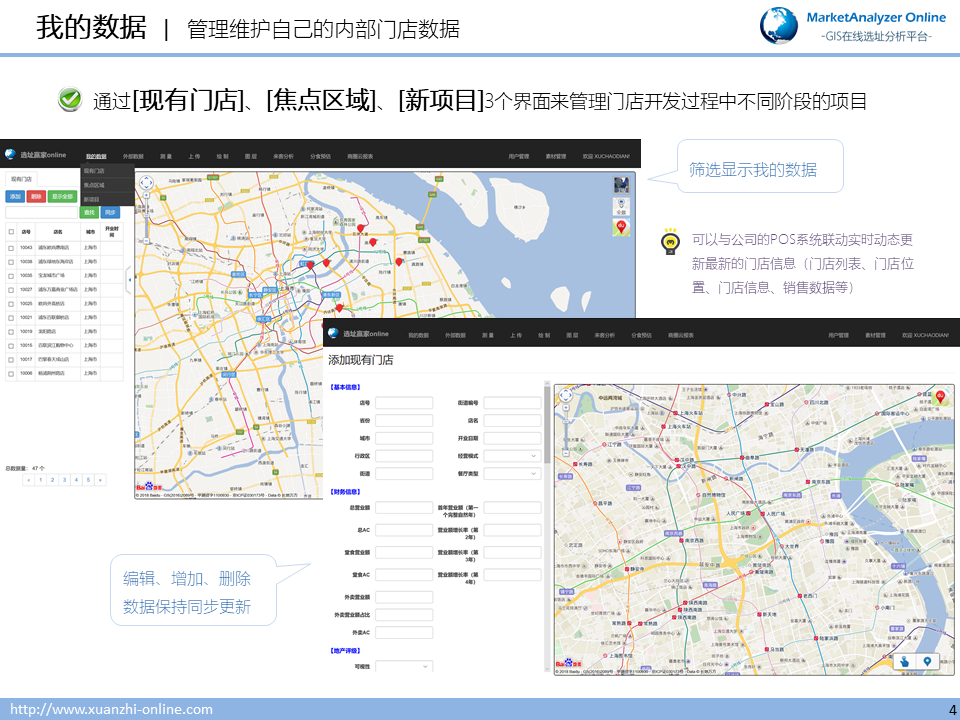Viewport: 960px width, 720px height.
Task: Click the lightbulb tip icon beside the POS text
Action: 670,242
